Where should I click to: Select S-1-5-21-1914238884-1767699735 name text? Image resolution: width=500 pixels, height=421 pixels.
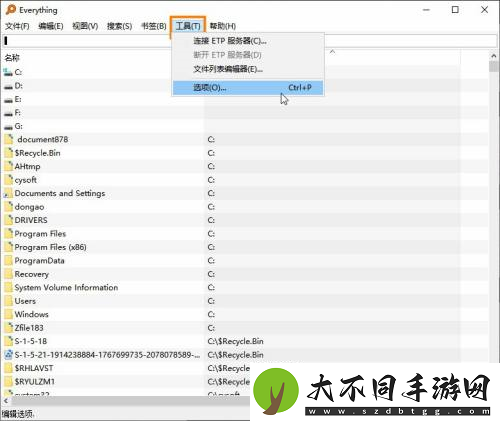pyautogui.click(x=107, y=355)
